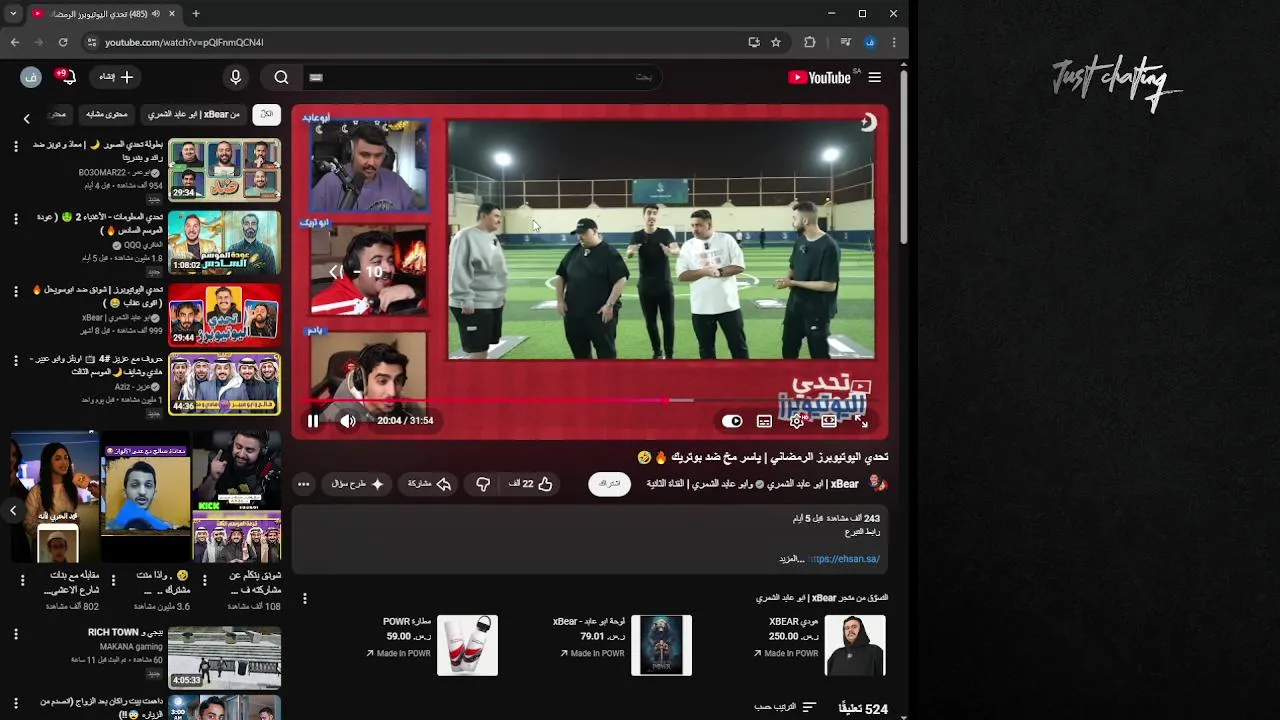Open the BO3OMAR22 video thumbnail 29:34

(224, 169)
